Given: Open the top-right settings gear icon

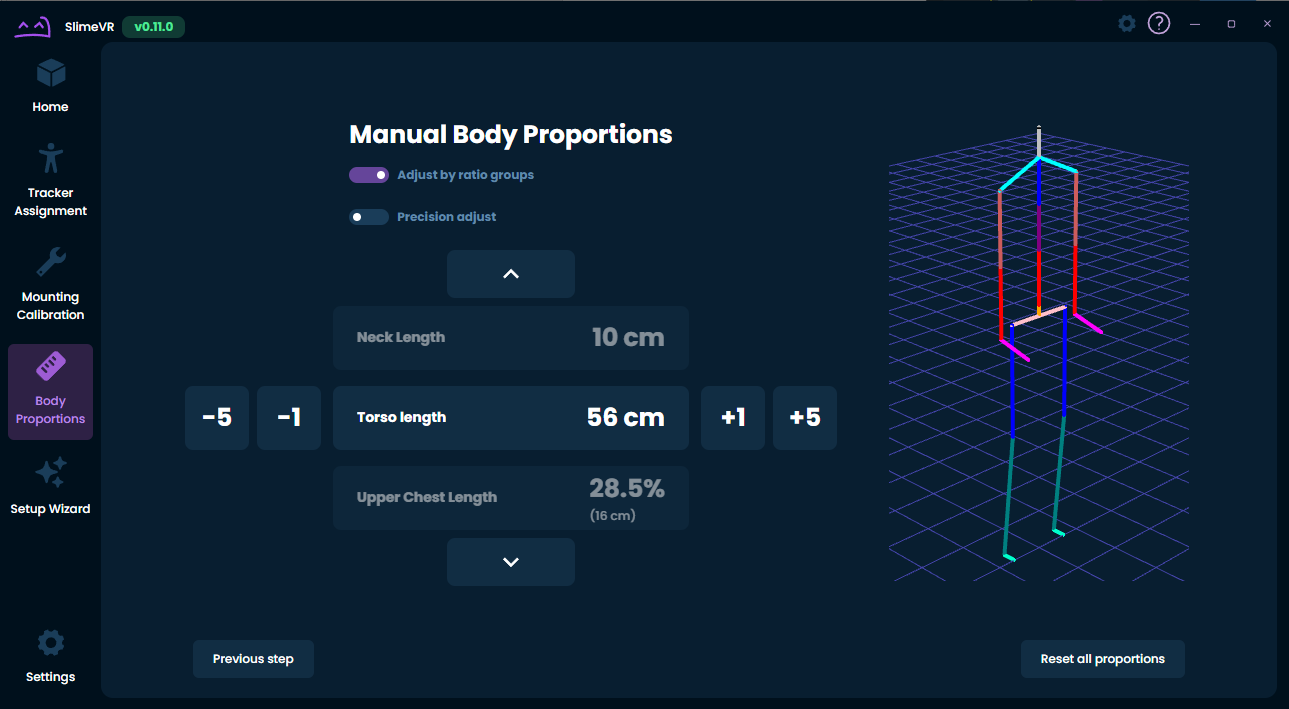Looking at the screenshot, I should click(1126, 23).
